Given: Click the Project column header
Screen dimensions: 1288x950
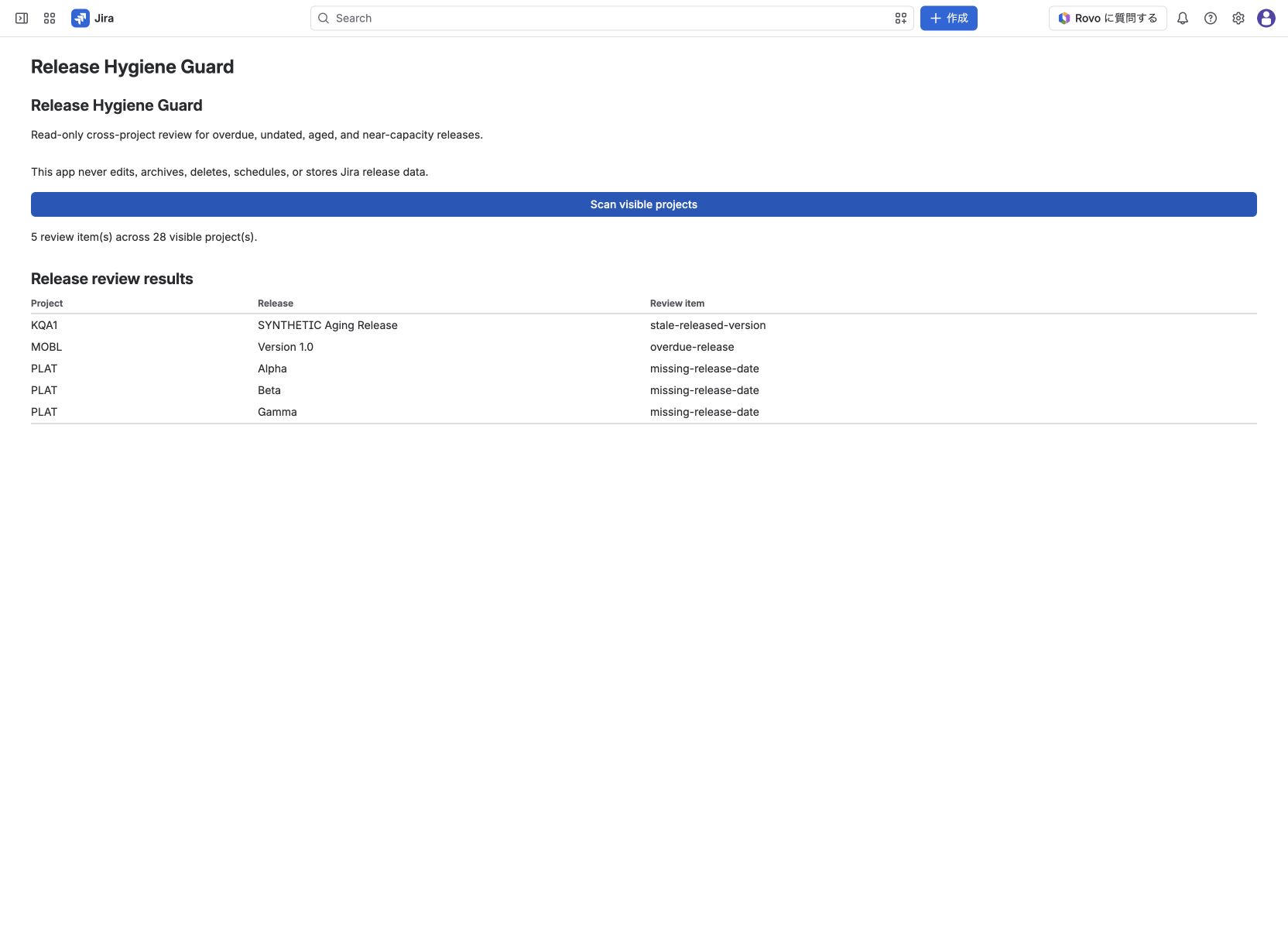Looking at the screenshot, I should coord(46,304).
